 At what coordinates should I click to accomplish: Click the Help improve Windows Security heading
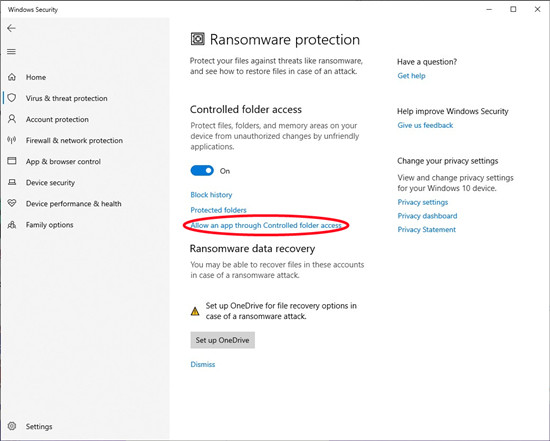tap(452, 112)
